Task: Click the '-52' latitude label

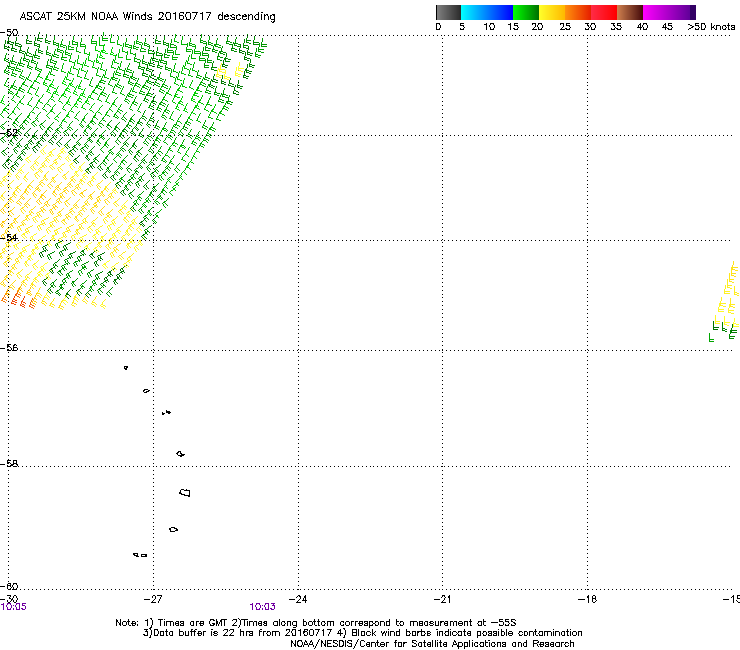Action: [x=9, y=133]
